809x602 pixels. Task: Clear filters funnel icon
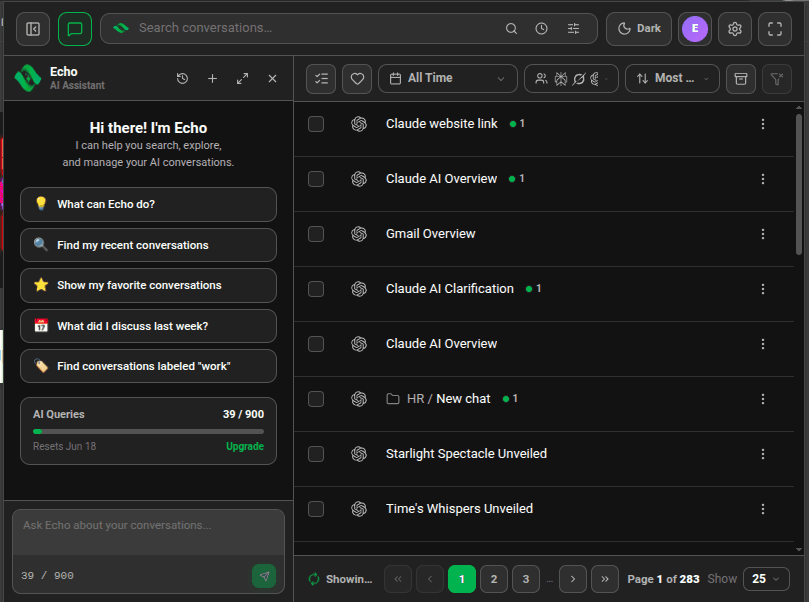[x=776, y=78]
